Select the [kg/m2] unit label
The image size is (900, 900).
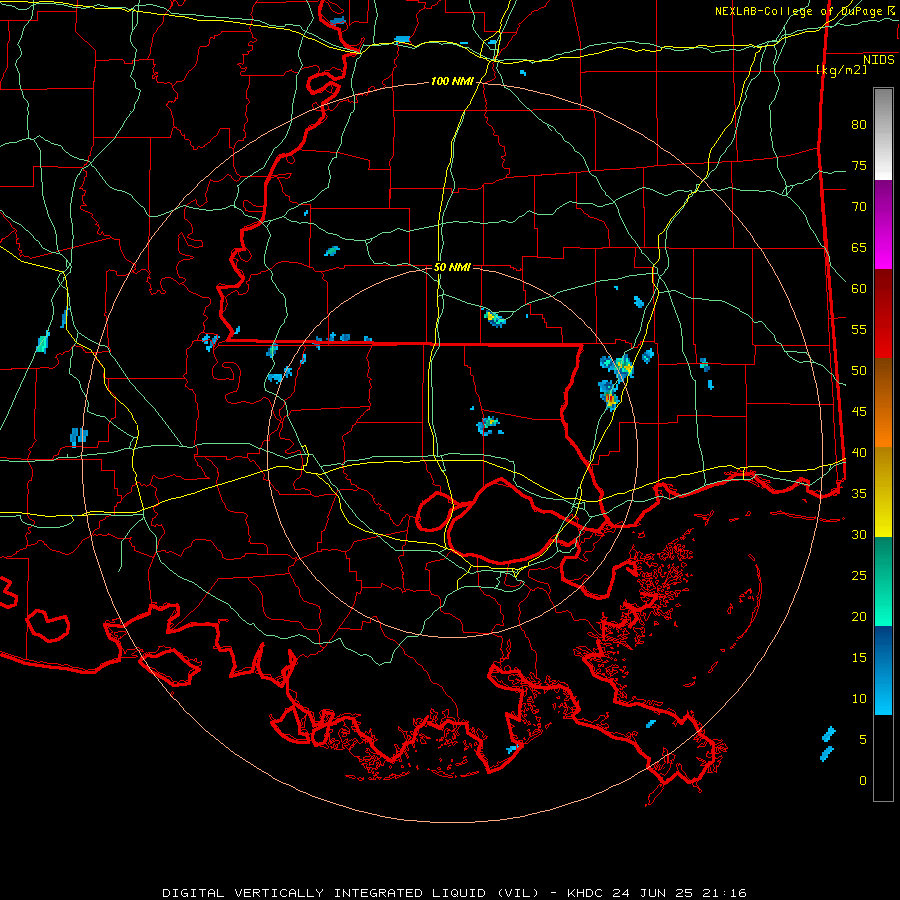pos(841,70)
